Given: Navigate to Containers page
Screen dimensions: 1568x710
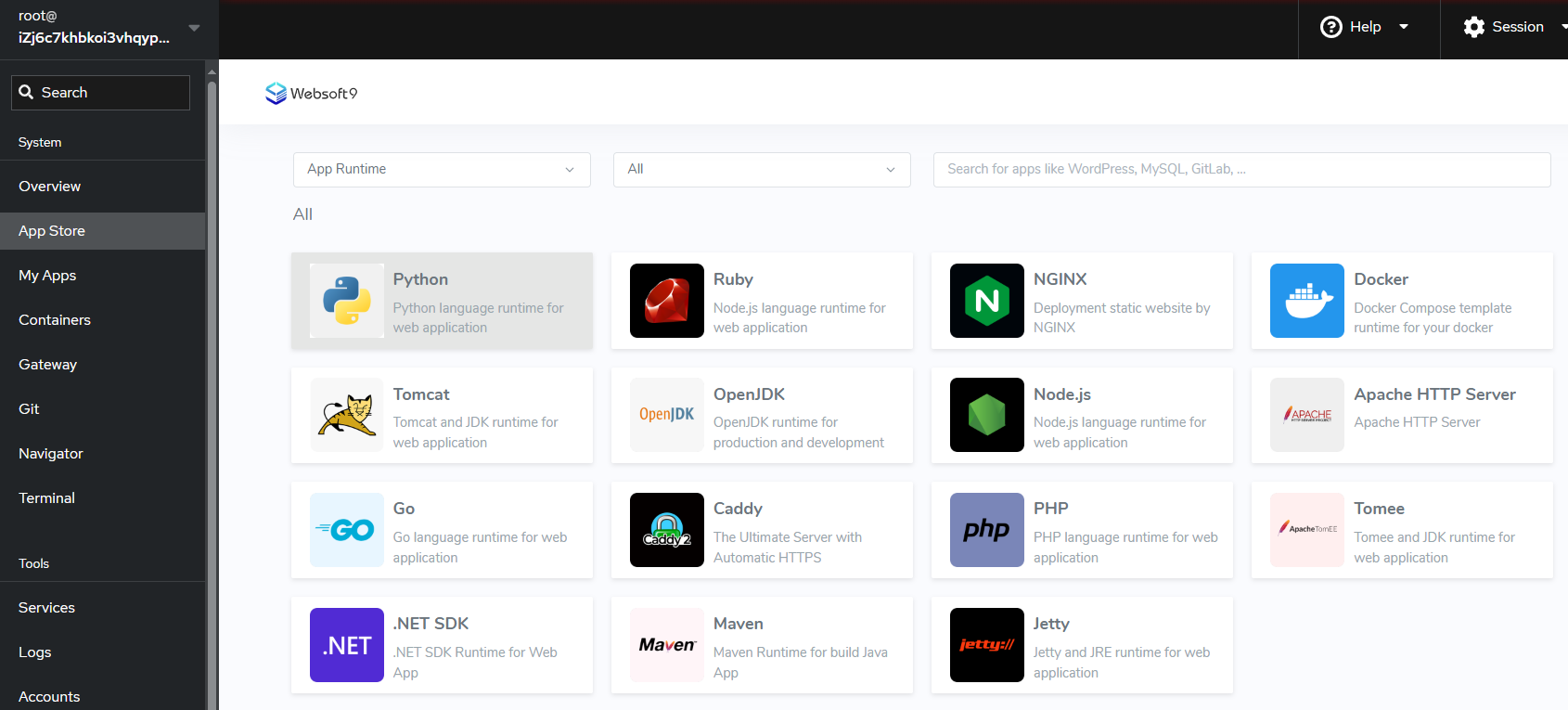Looking at the screenshot, I should (x=55, y=320).
